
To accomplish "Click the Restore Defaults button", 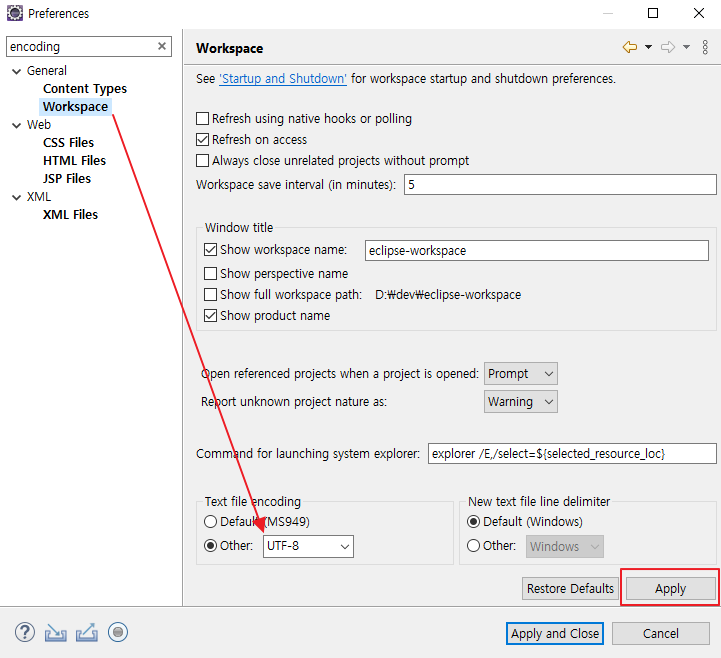I will coord(570,589).
